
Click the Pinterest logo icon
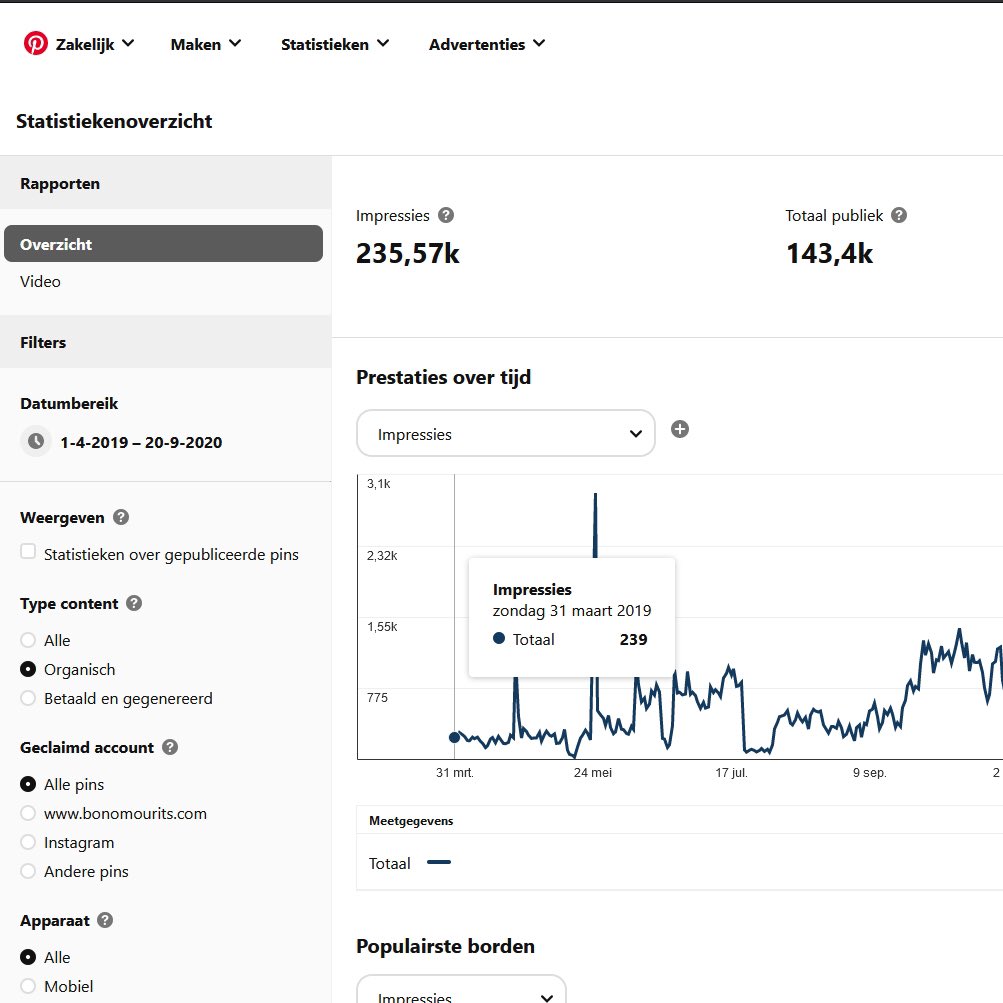[x=36, y=43]
